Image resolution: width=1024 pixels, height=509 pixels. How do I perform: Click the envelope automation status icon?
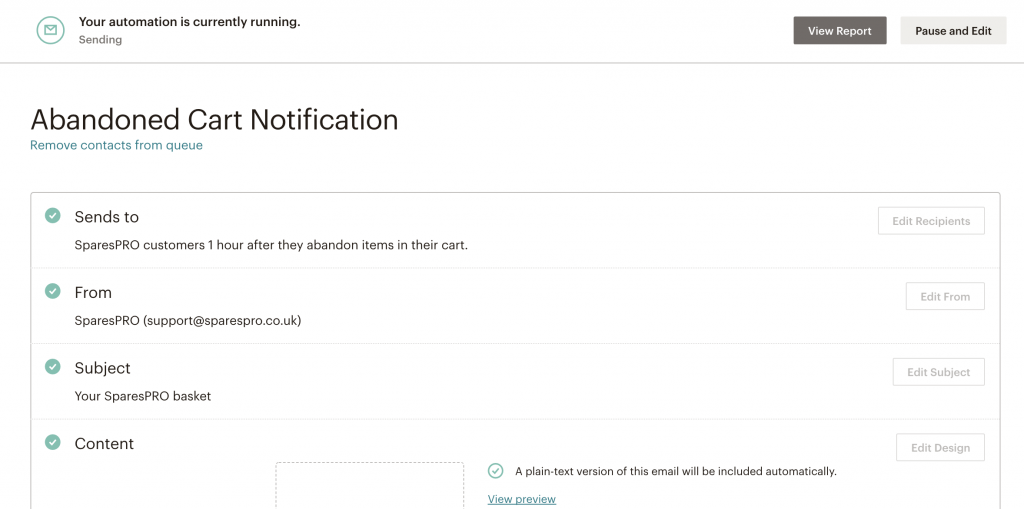50,30
